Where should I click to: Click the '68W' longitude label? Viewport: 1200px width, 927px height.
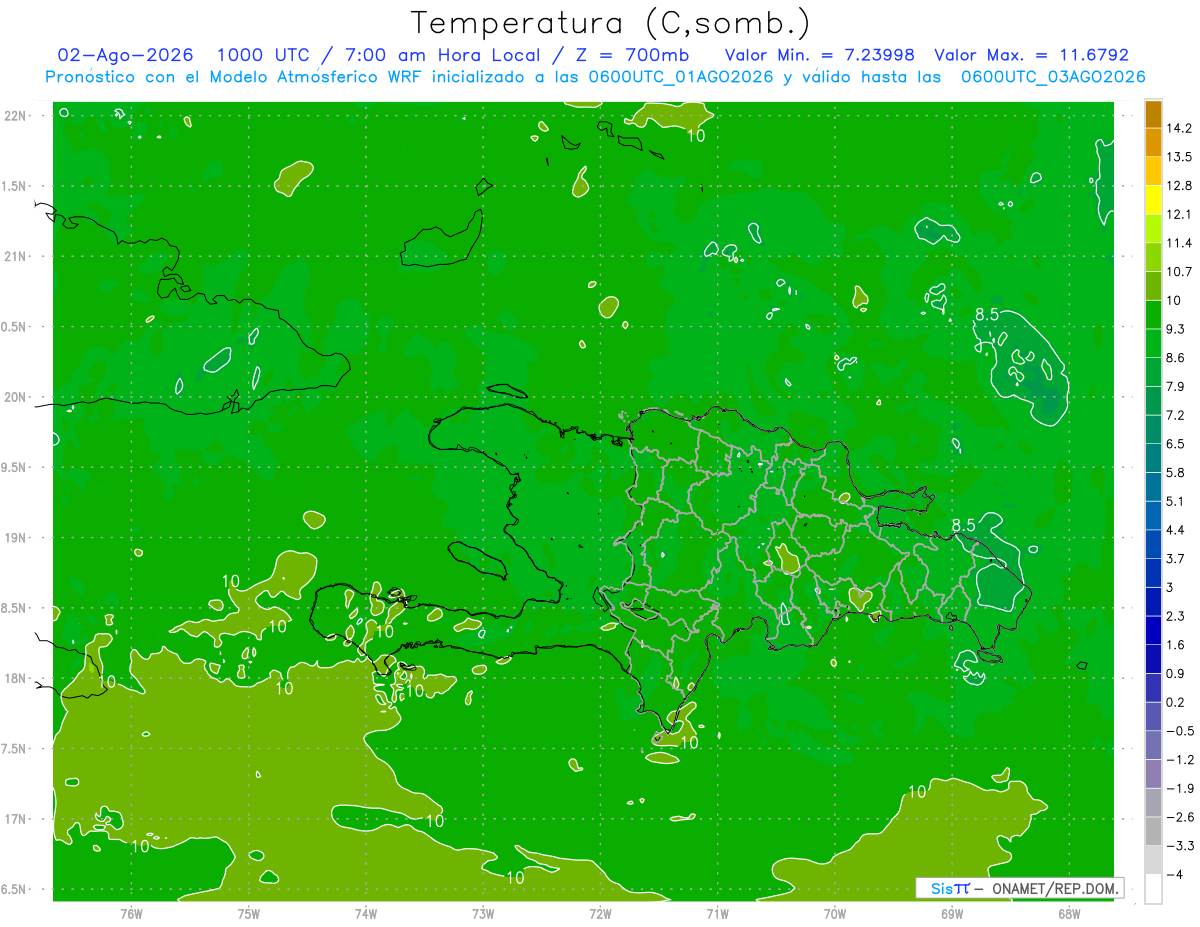[x=1069, y=913]
